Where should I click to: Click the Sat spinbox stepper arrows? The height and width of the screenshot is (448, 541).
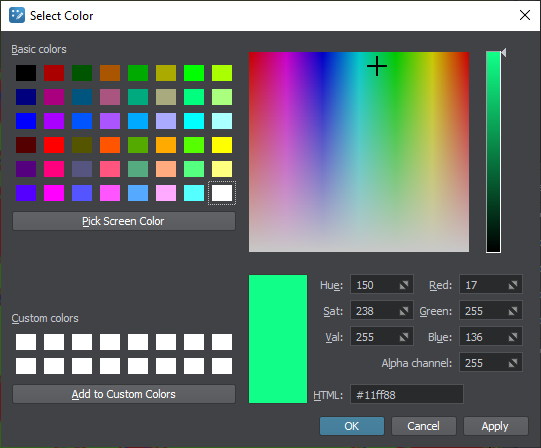click(x=404, y=311)
